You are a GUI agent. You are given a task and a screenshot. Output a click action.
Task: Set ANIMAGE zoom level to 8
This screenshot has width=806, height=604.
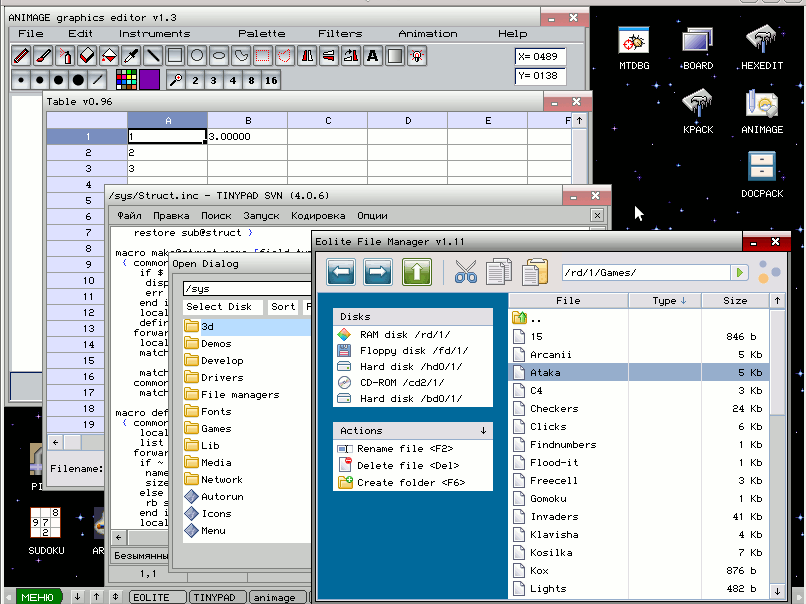tap(251, 80)
